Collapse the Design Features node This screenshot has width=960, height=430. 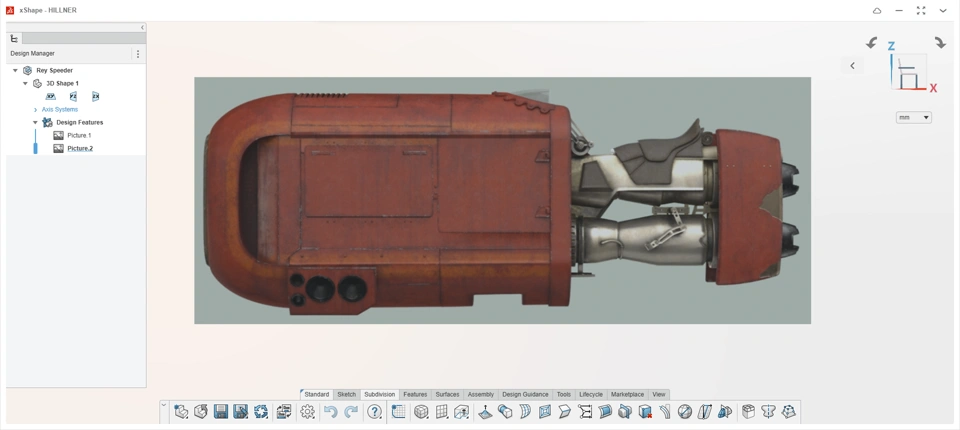click(x=35, y=123)
